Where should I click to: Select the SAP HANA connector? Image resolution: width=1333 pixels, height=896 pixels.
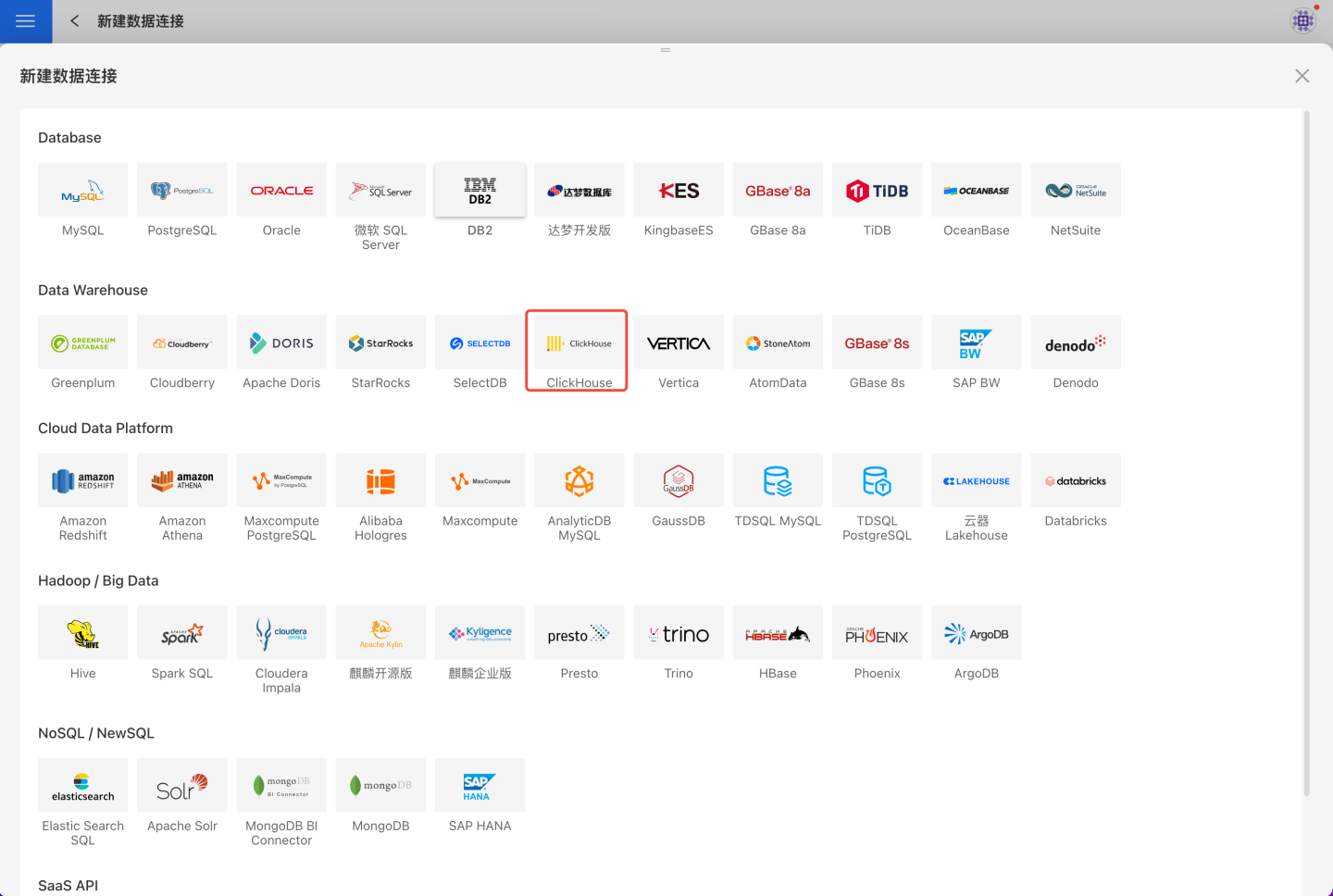pos(480,787)
